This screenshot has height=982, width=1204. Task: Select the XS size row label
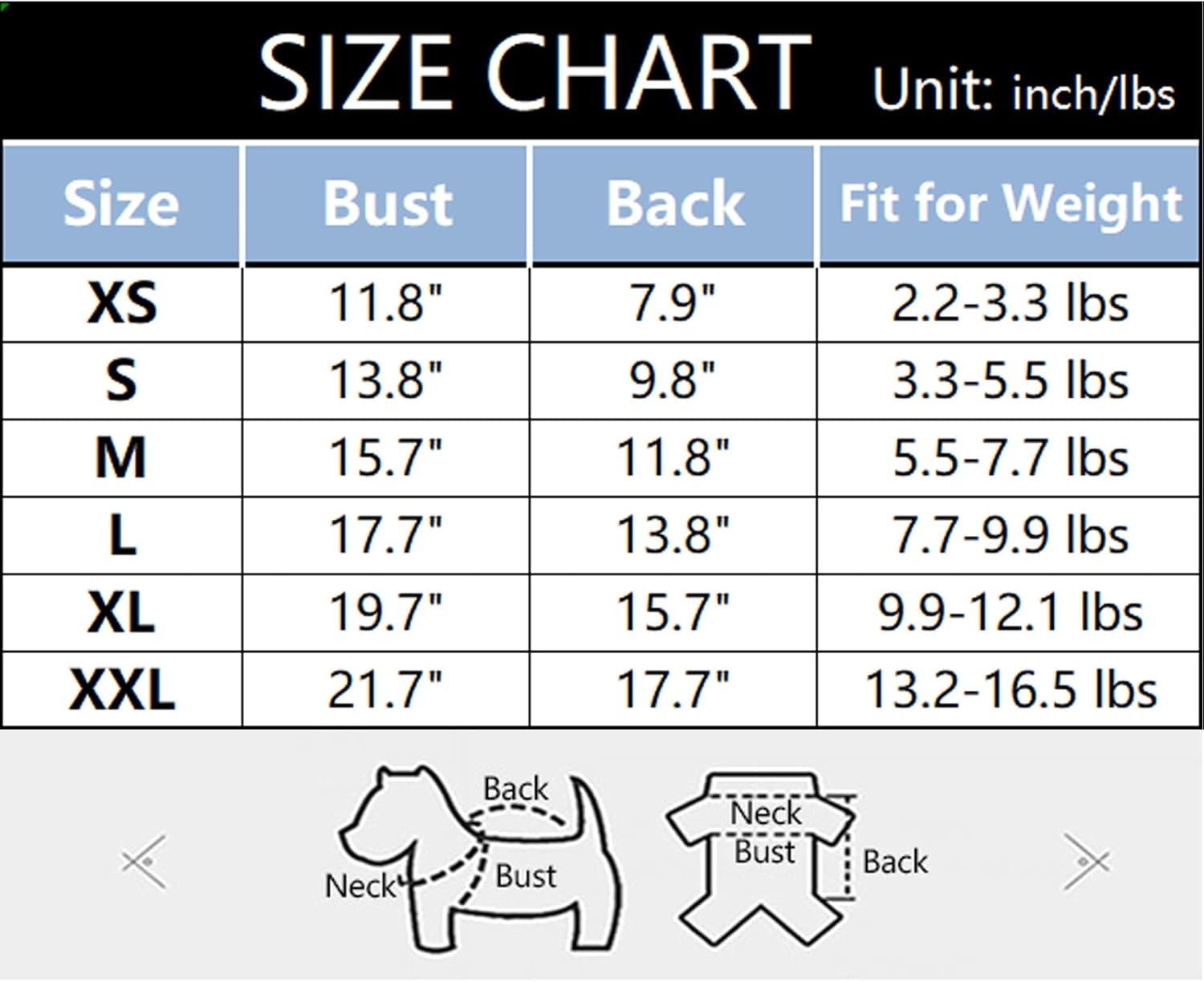[121, 304]
